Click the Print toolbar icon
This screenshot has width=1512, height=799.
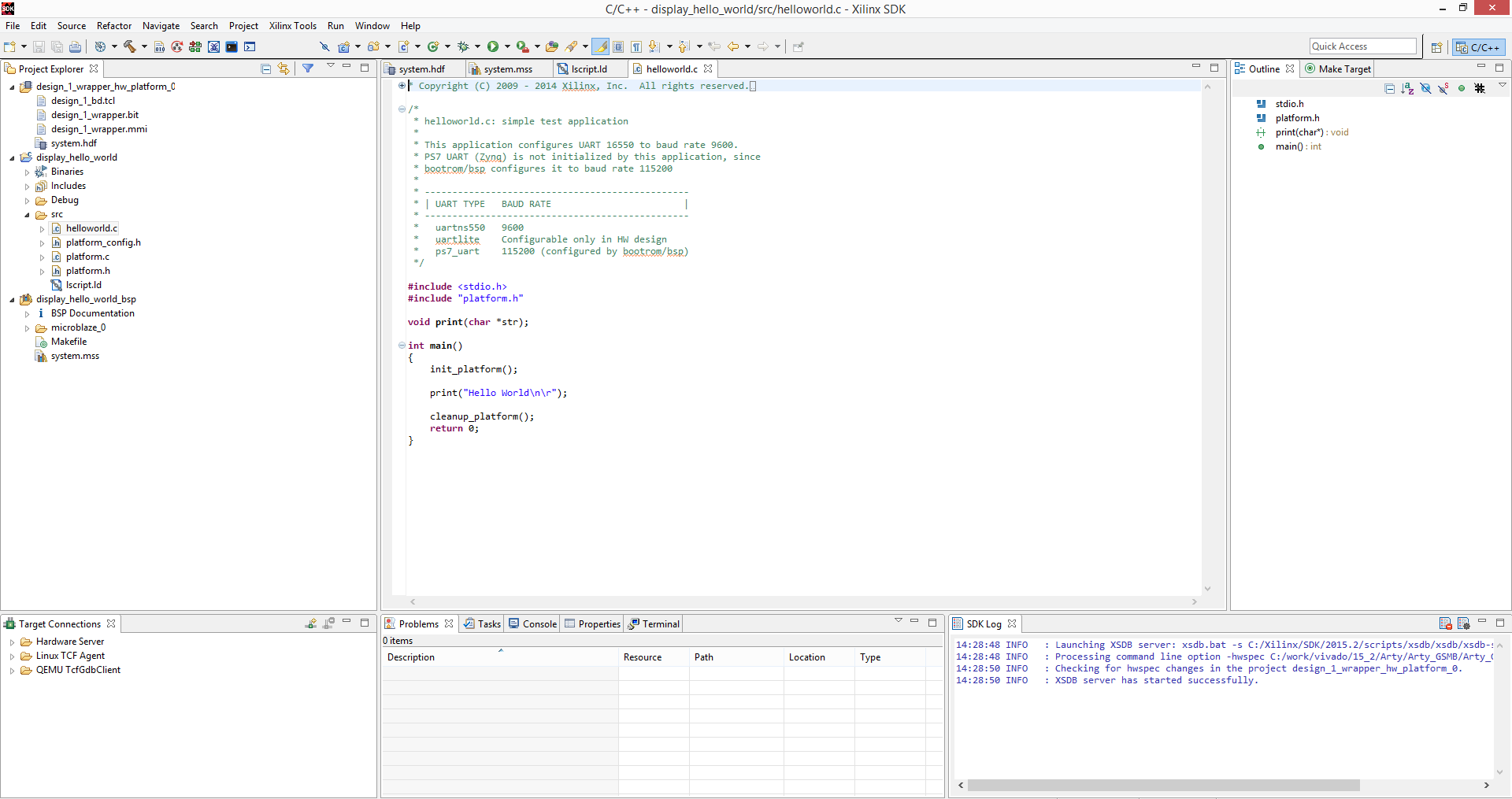[x=75, y=46]
